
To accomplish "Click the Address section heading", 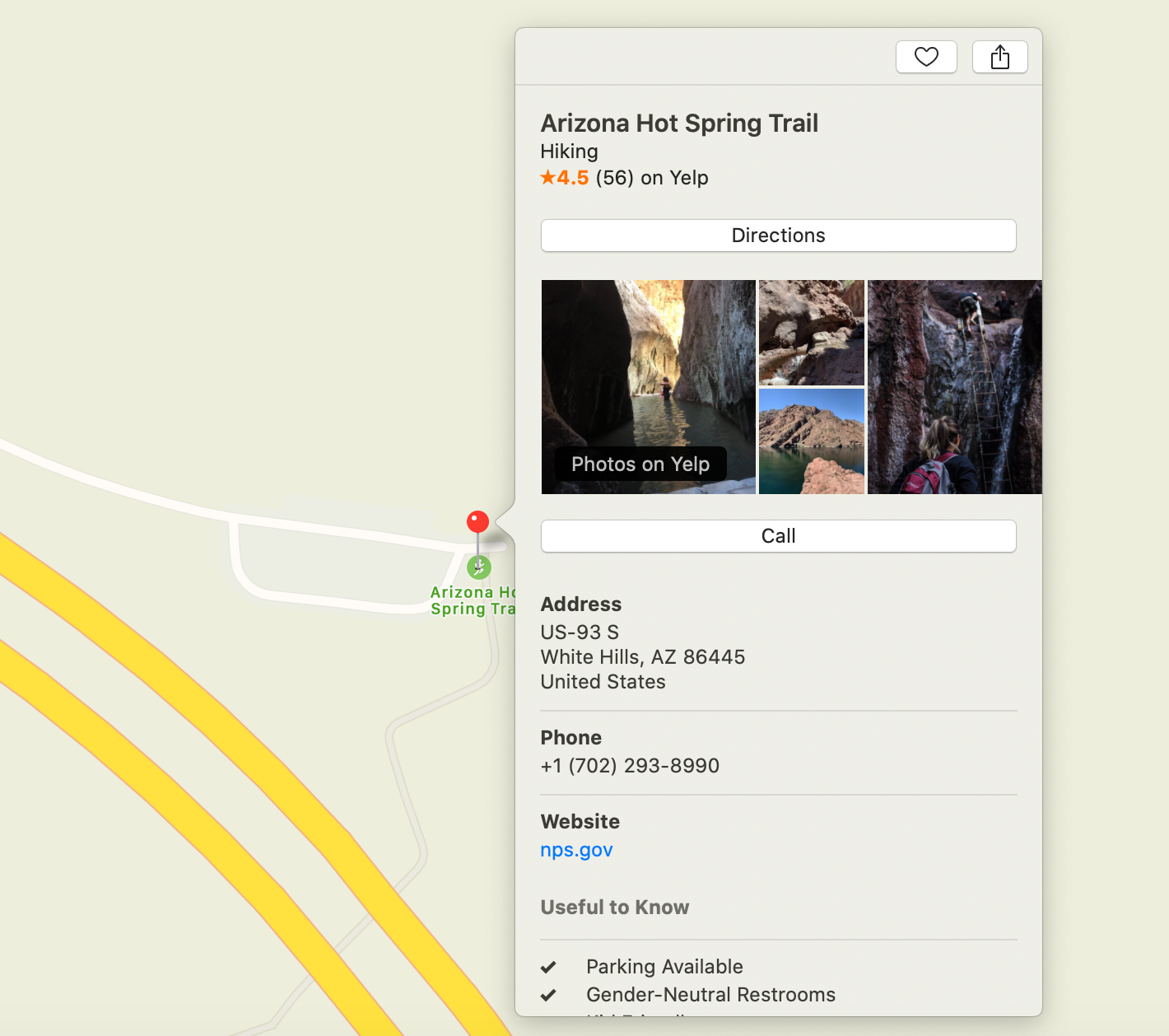I will tap(580, 604).
